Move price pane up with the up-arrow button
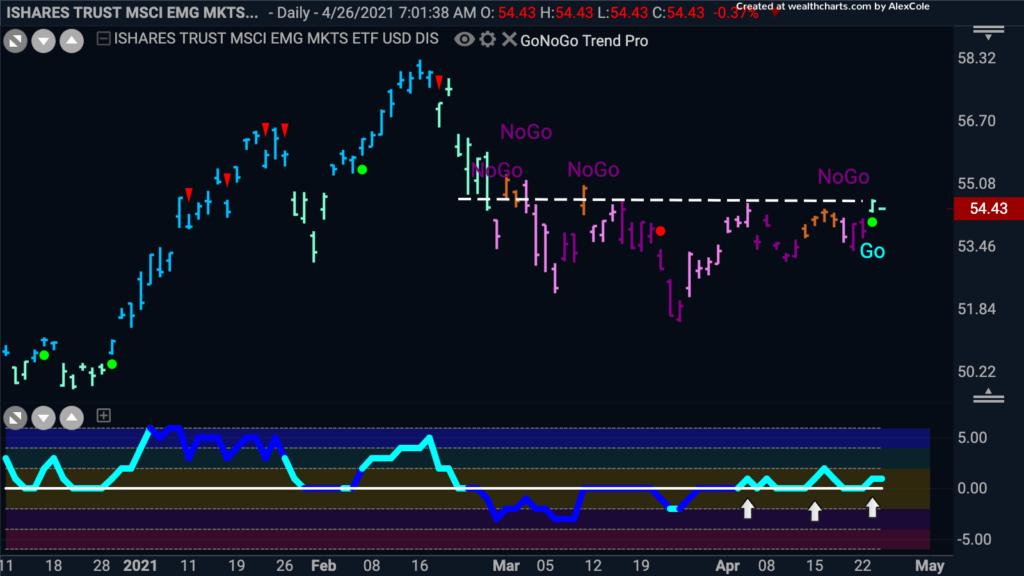 click(72, 41)
